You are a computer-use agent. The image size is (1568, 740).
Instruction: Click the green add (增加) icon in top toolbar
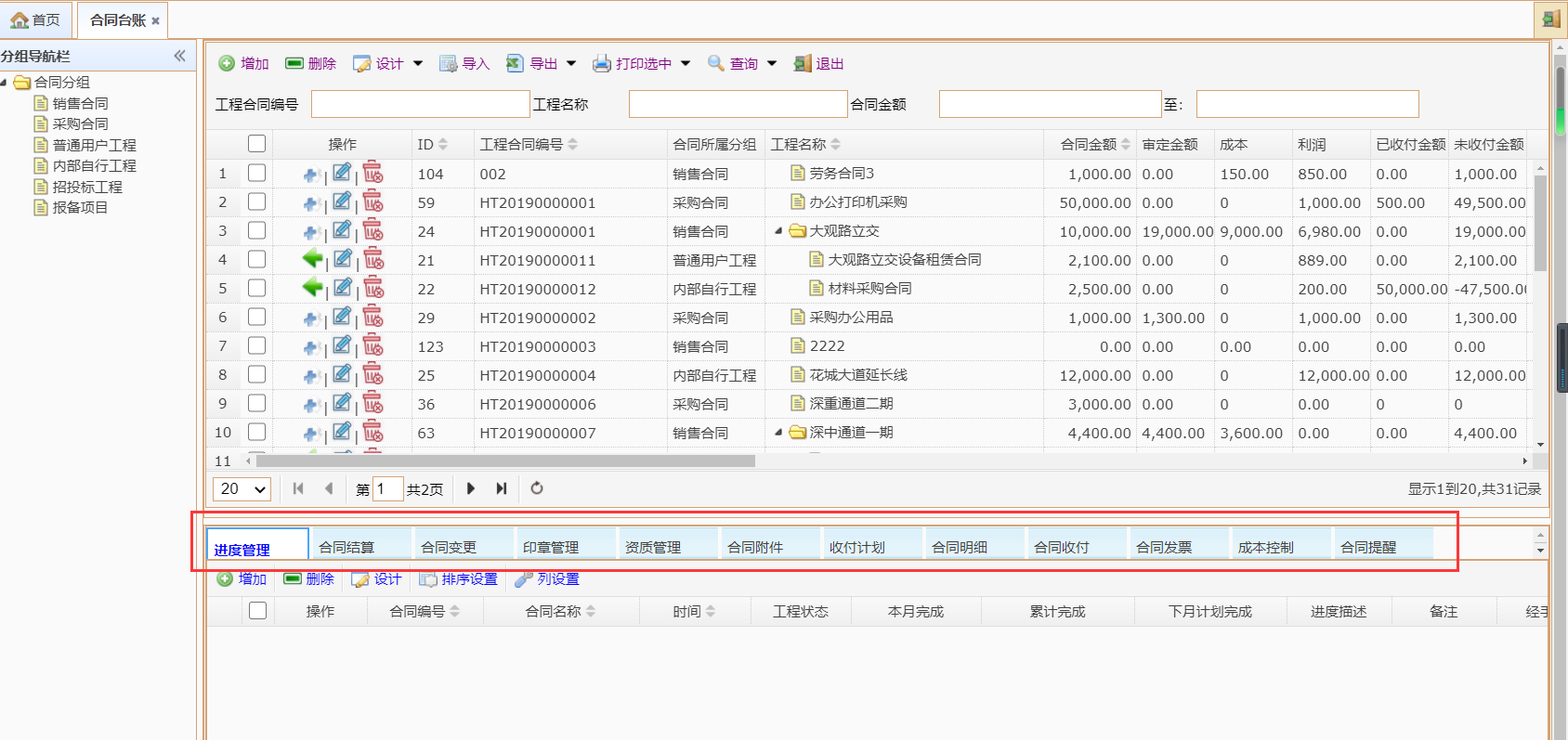[227, 64]
